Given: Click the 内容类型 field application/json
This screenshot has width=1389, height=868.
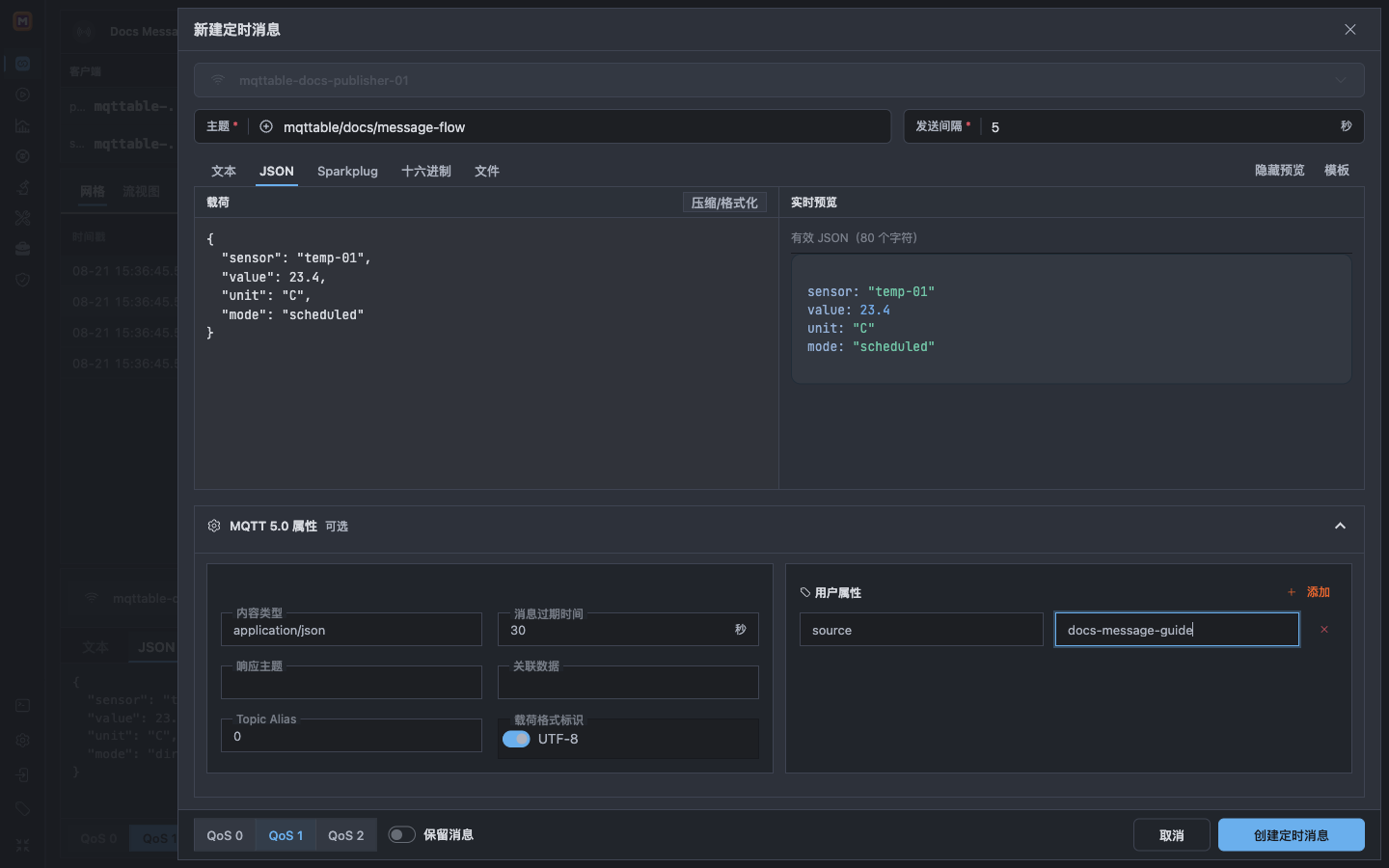Looking at the screenshot, I should 351,630.
